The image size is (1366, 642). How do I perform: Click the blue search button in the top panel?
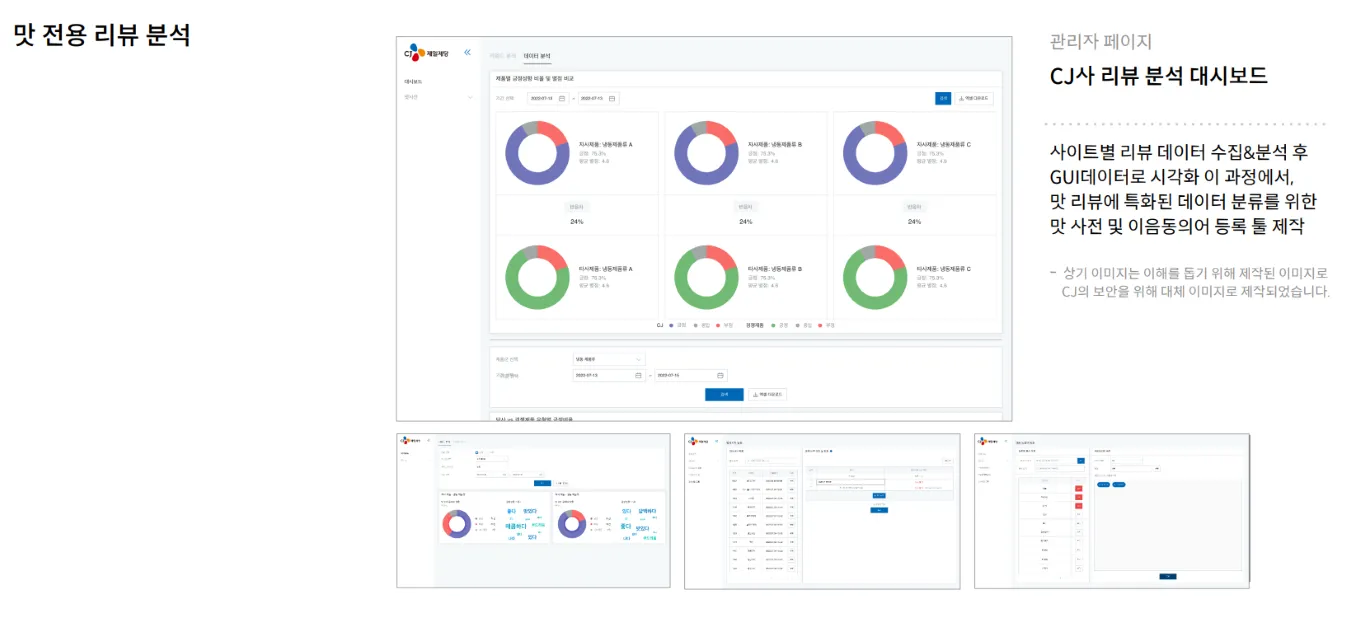[x=943, y=98]
